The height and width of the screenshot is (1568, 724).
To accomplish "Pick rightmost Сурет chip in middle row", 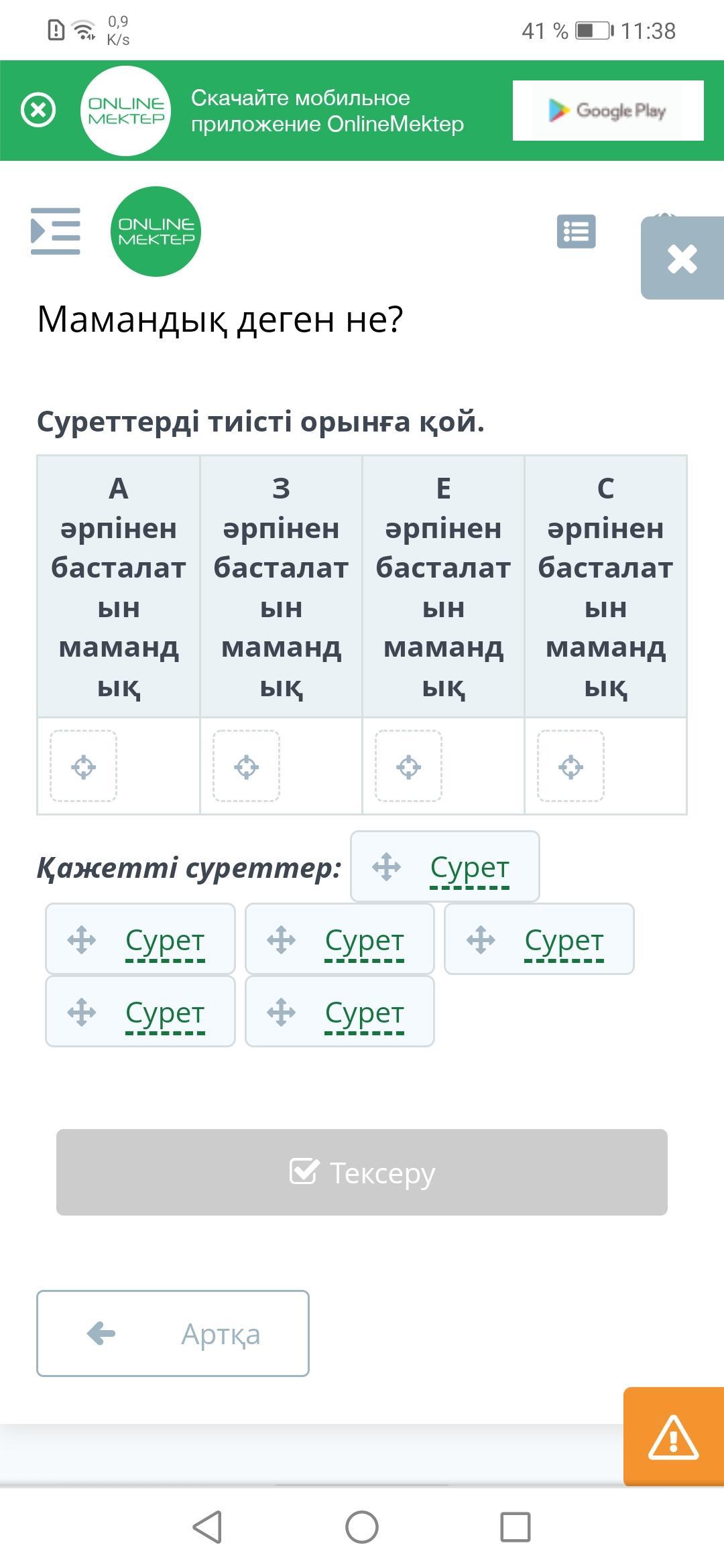I will coord(539,939).
